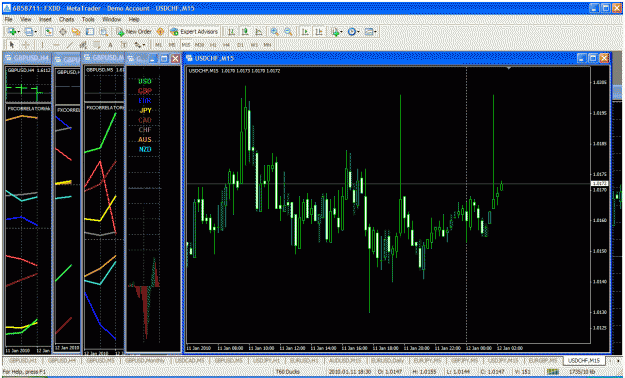Expand the Templates dropdown arrow
This screenshot has height=378, width=625.
pyautogui.click(x=375, y=32)
